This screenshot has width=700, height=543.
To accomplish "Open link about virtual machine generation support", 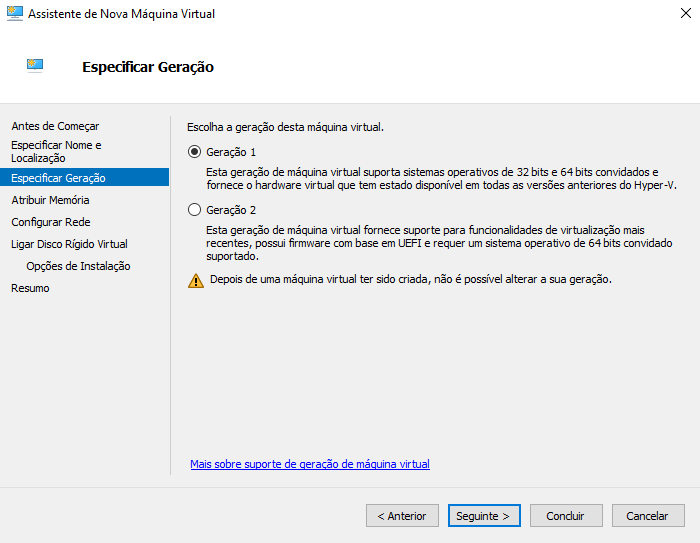I will (310, 464).
